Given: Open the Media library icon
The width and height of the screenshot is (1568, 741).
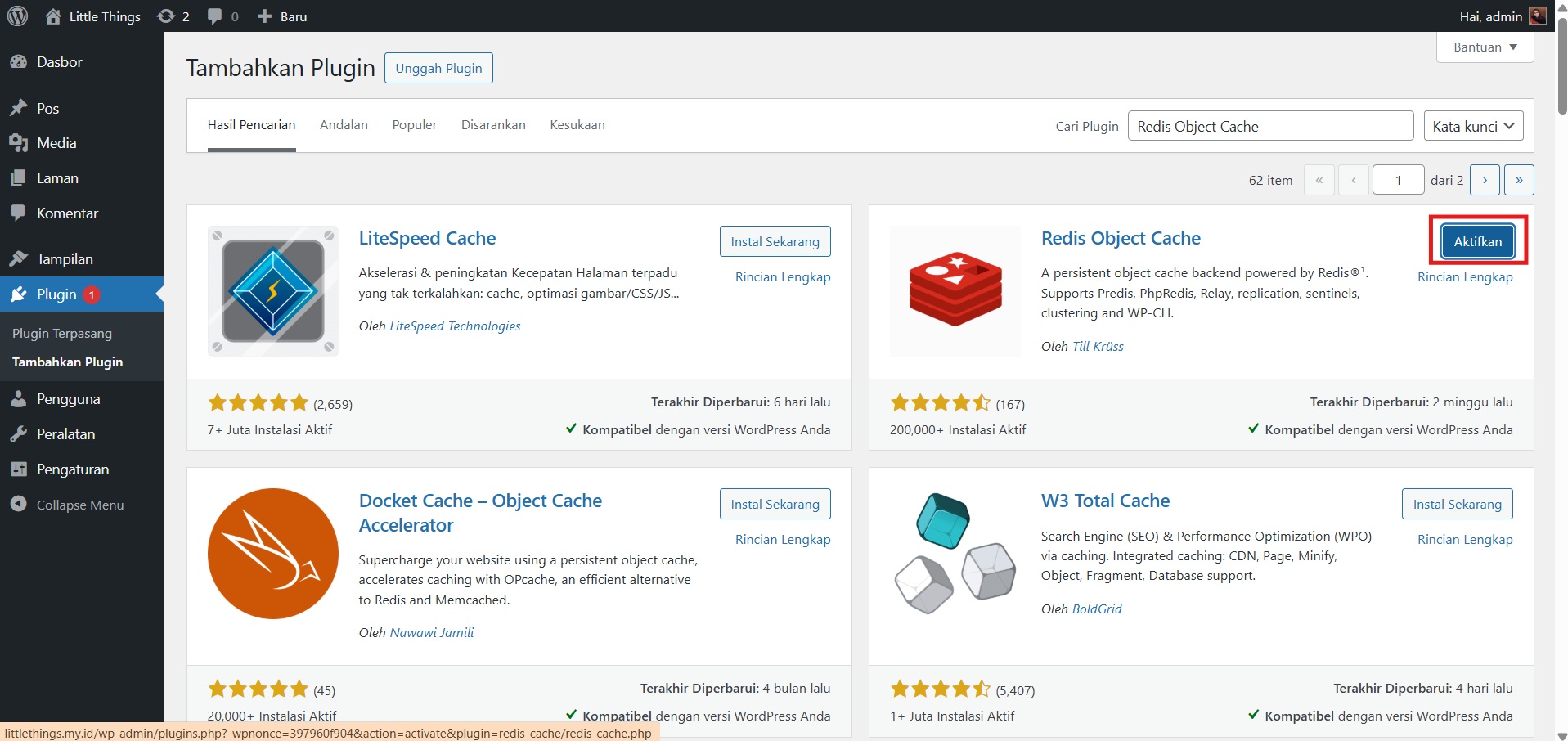Looking at the screenshot, I should 20,142.
